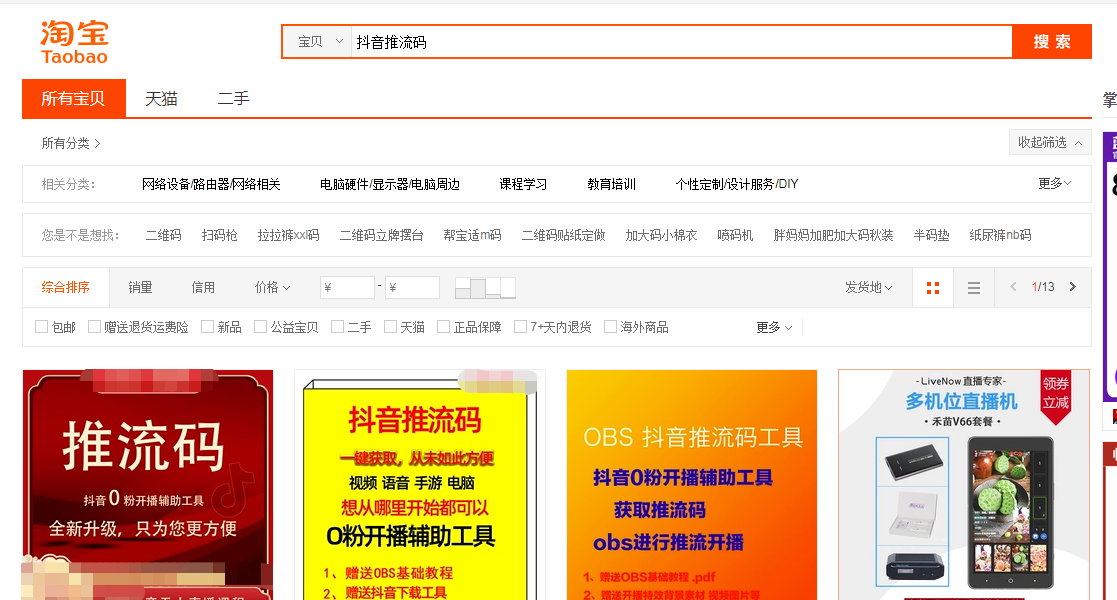Switch to grid view layout icon
The width and height of the screenshot is (1117, 600).
point(932,288)
